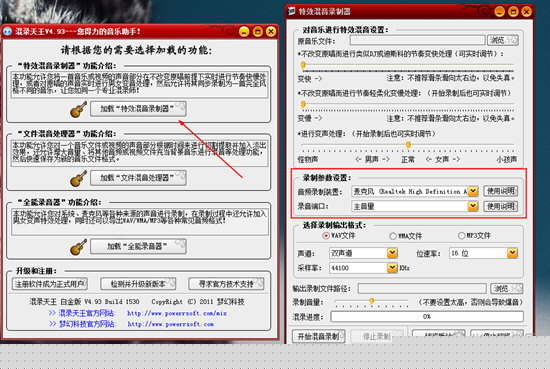The width and height of the screenshot is (550, 369).
Task: Select the WMA文件 output format radio
Action: pos(393,236)
